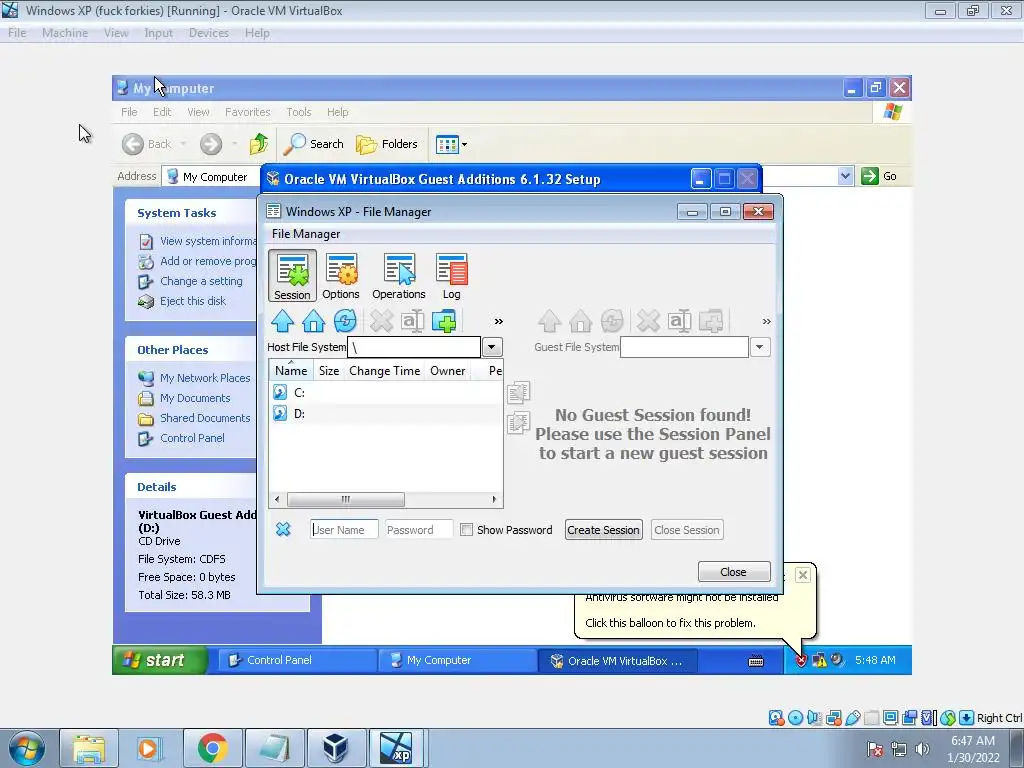Click optical disk indicator in VirtualBox status bar

pos(795,718)
